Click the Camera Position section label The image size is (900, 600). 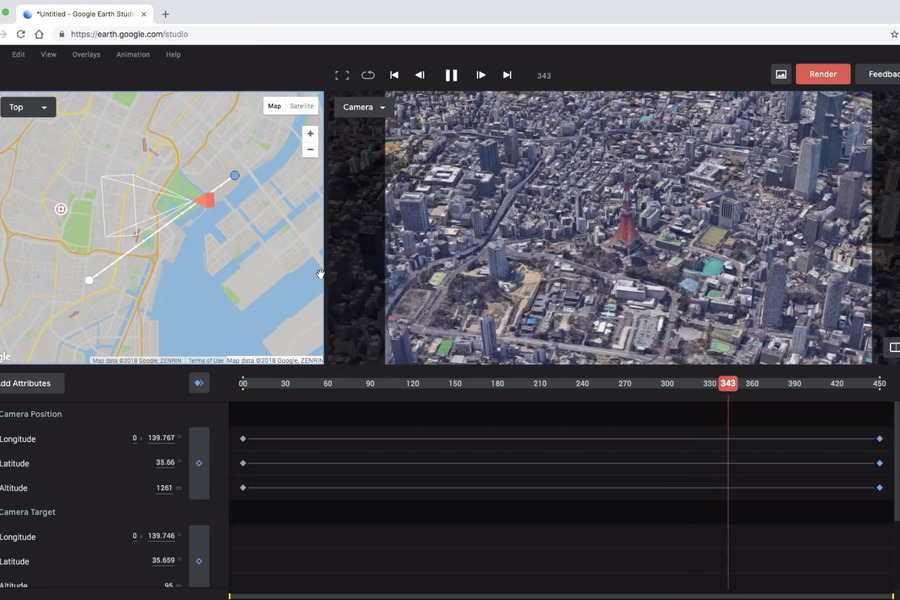point(31,414)
